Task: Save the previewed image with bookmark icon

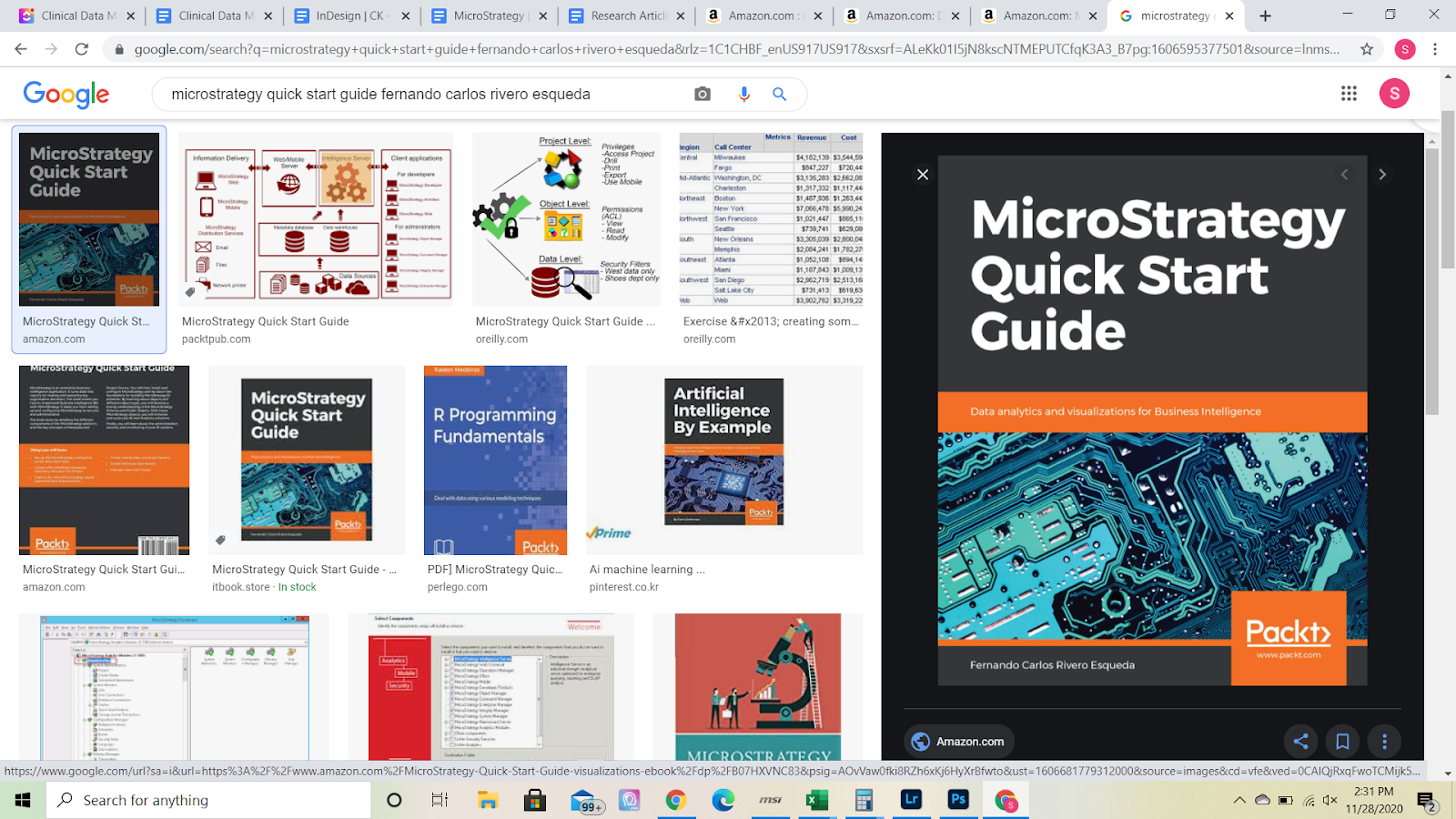Action: 1342,742
